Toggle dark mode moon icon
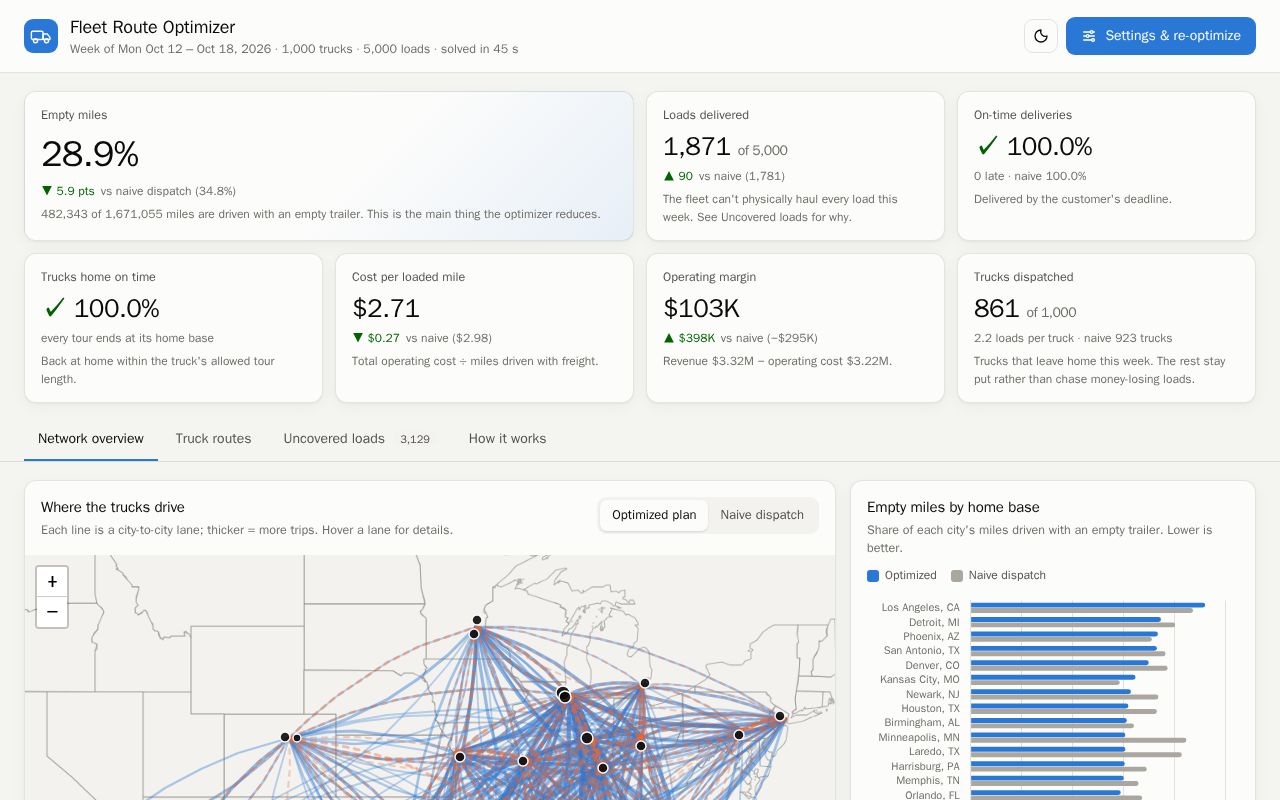1280x800 pixels. pyautogui.click(x=1041, y=36)
